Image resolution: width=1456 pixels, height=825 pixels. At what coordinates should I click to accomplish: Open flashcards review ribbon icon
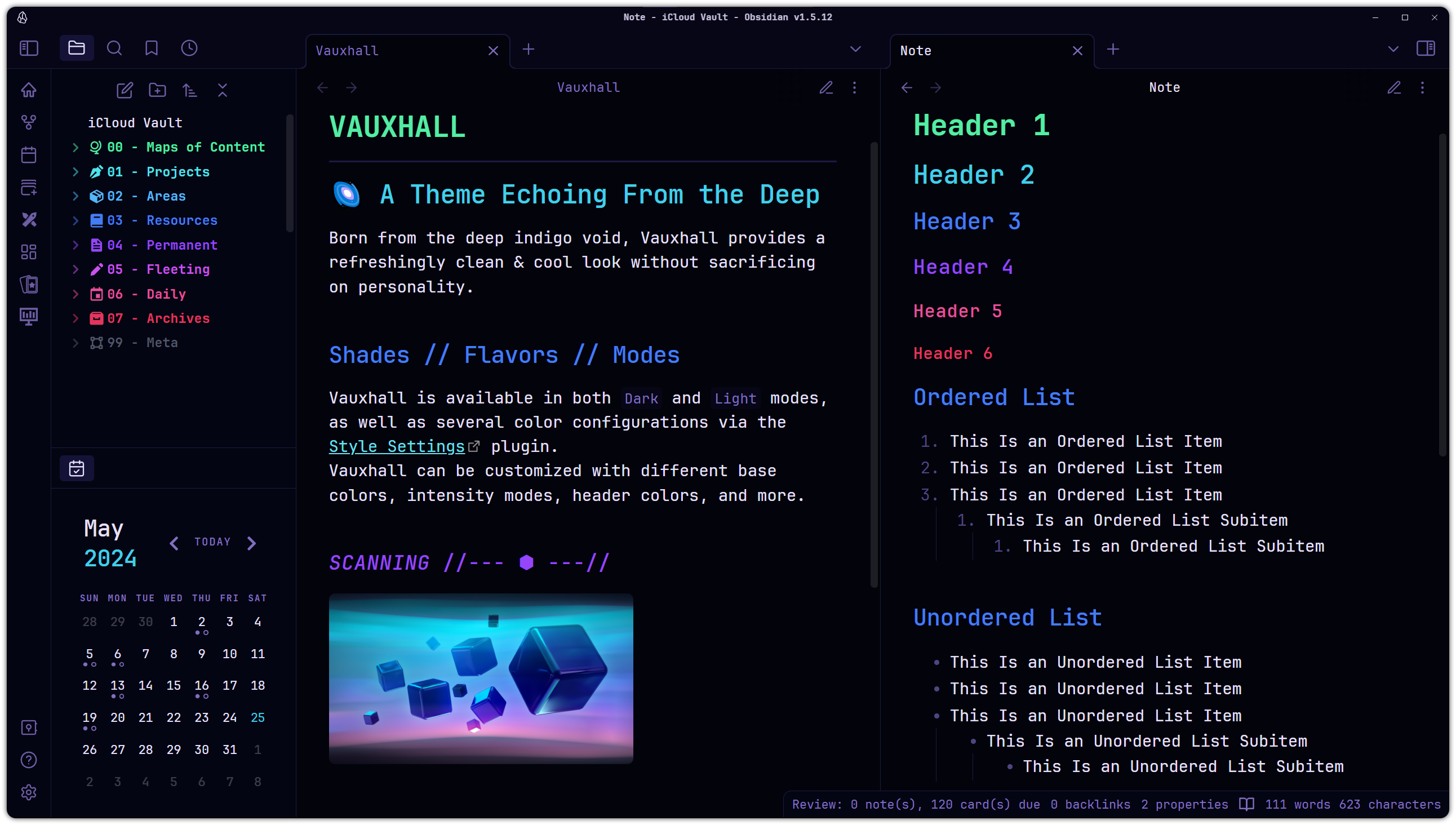click(x=29, y=284)
